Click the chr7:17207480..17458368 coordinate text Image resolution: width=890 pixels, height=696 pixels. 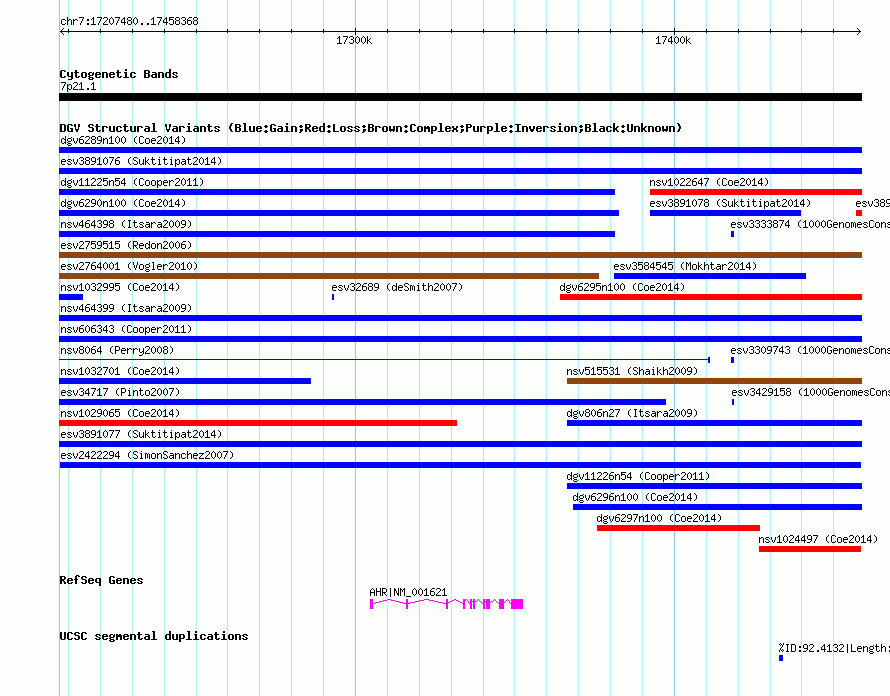[129, 22]
